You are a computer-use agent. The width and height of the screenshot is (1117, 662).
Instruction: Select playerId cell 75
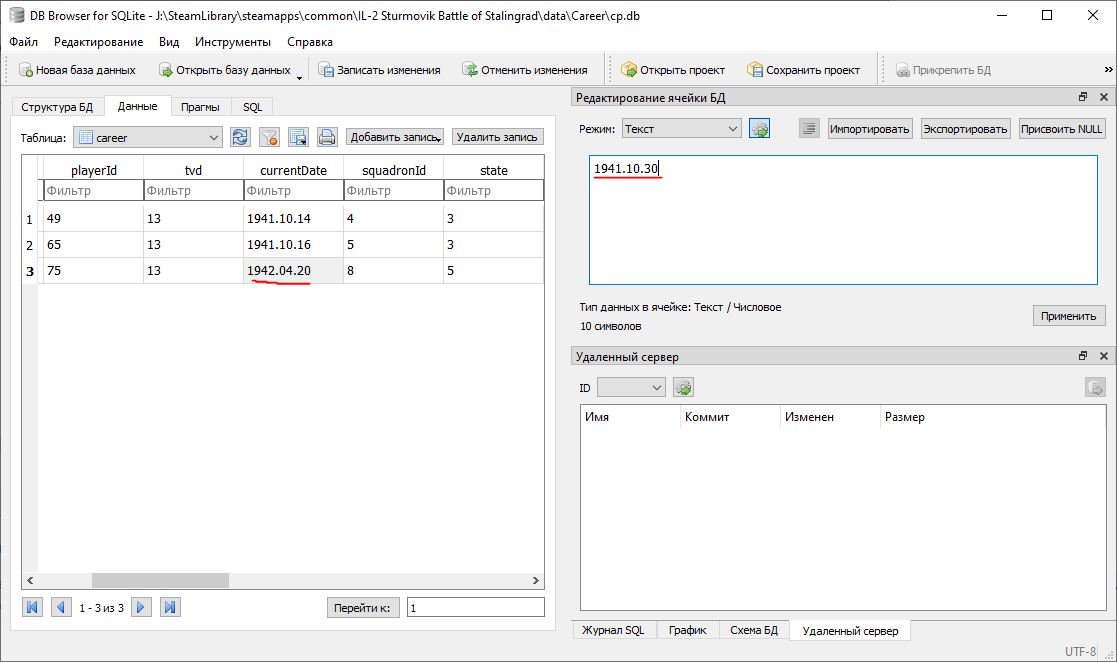[x=93, y=271]
